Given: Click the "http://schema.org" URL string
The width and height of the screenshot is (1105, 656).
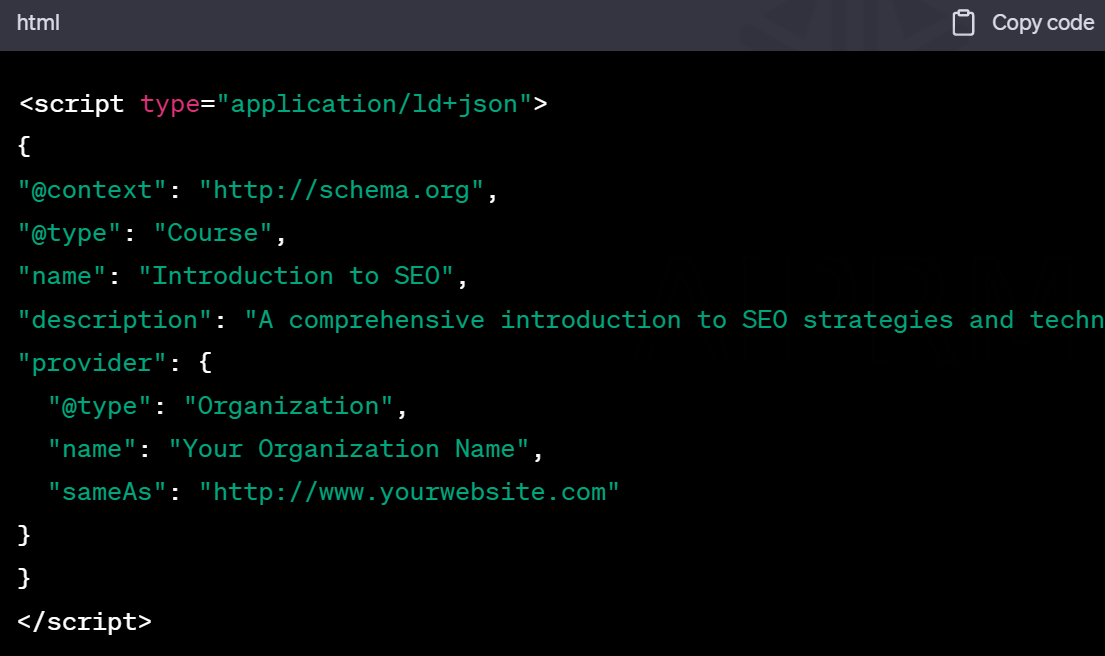Looking at the screenshot, I should (341, 190).
